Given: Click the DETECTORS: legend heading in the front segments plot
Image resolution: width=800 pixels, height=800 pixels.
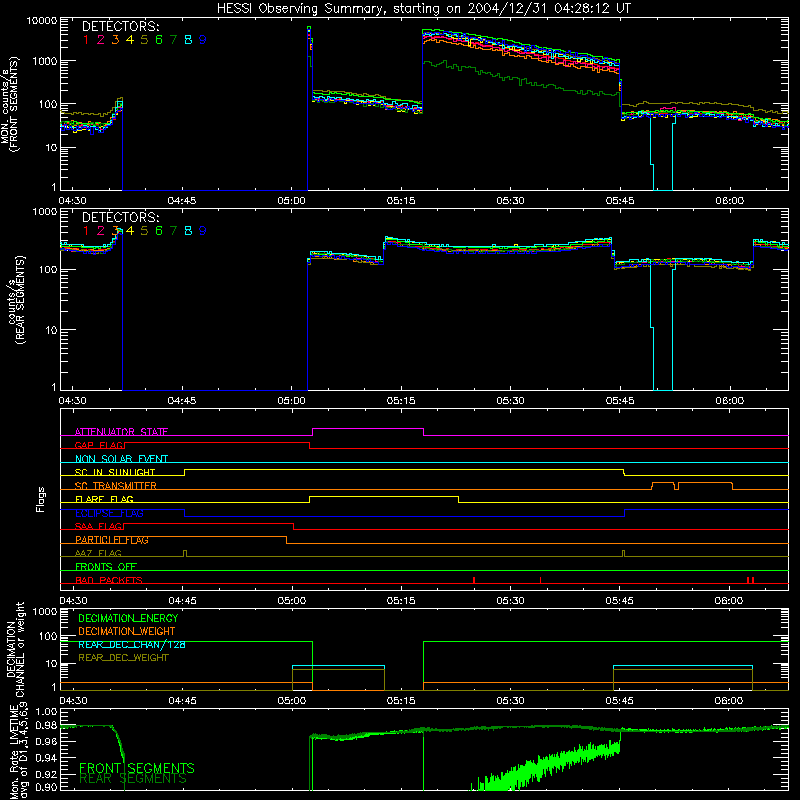Looking at the screenshot, I should click(120, 26).
